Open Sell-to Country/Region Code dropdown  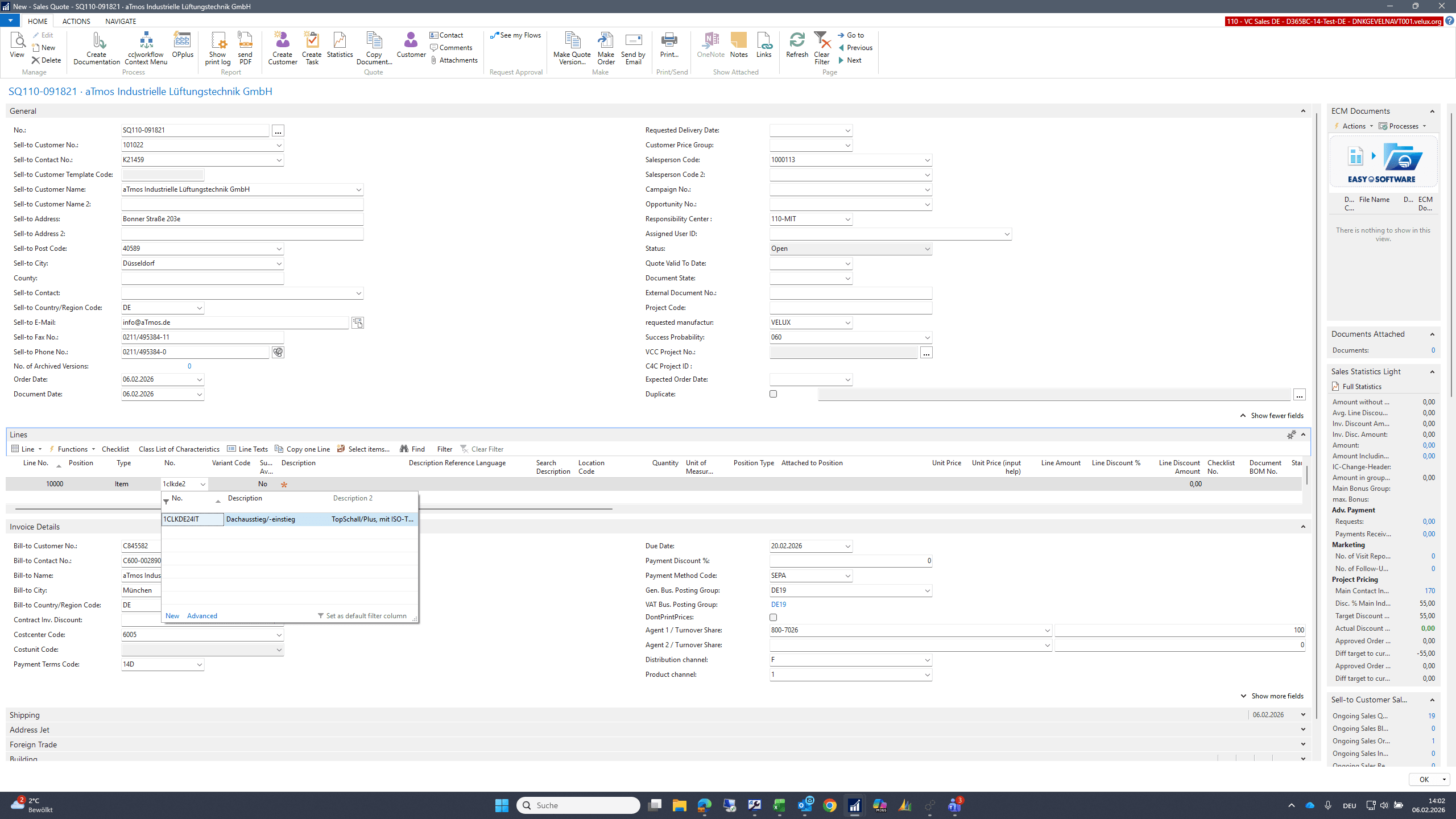(199, 308)
